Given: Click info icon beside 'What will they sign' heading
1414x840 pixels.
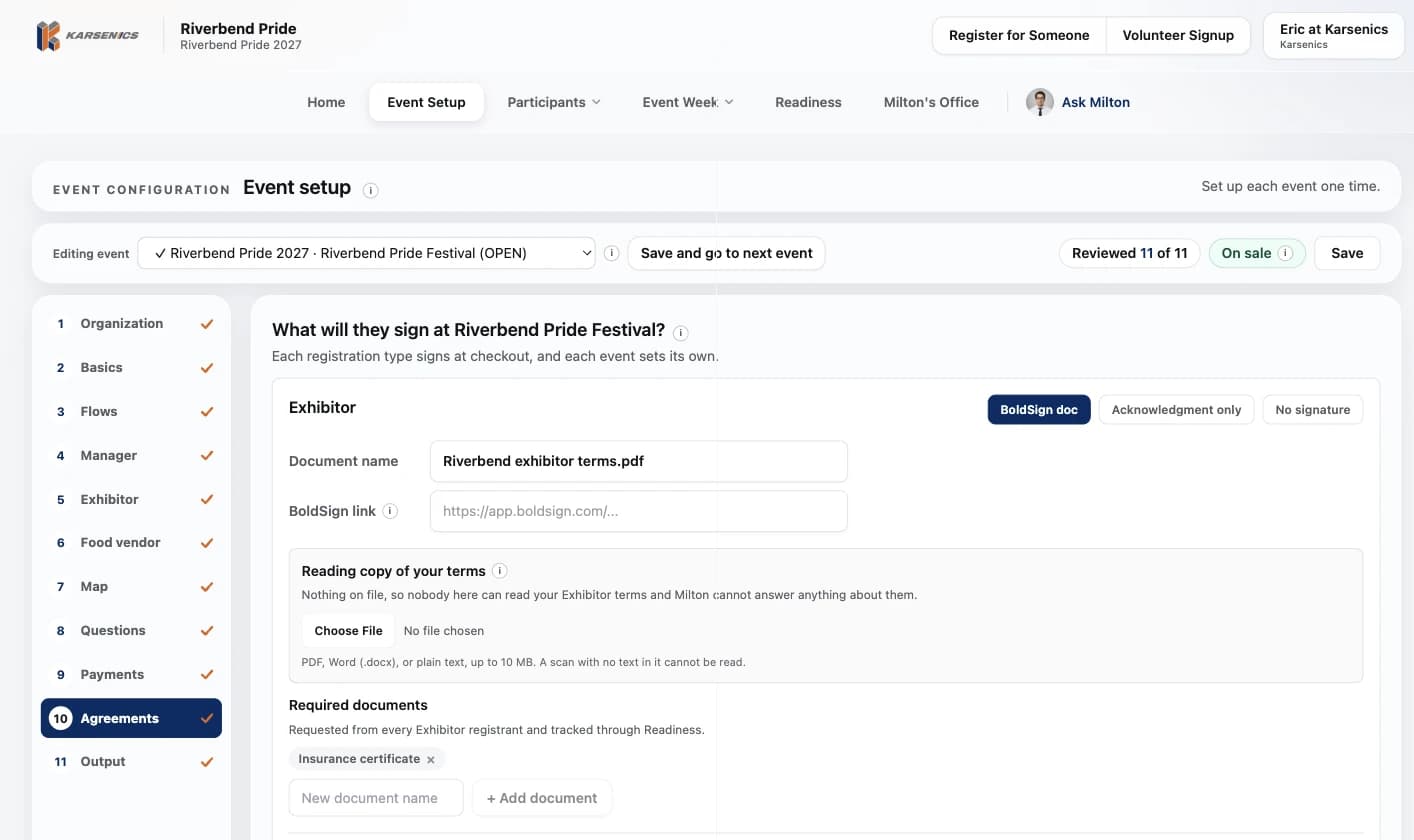Looking at the screenshot, I should tap(681, 332).
